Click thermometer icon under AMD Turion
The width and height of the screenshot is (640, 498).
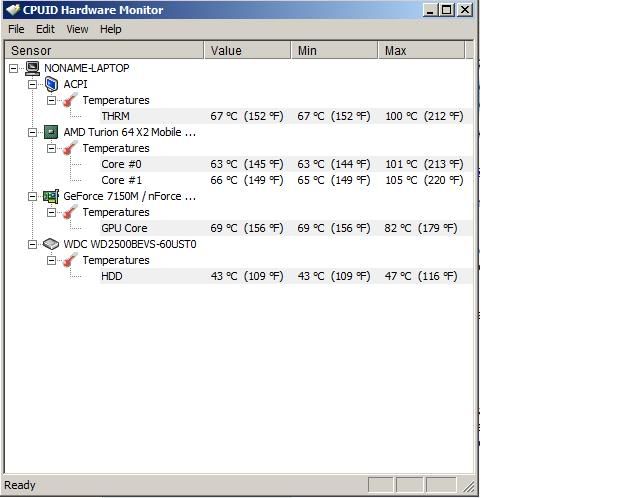(x=70, y=148)
